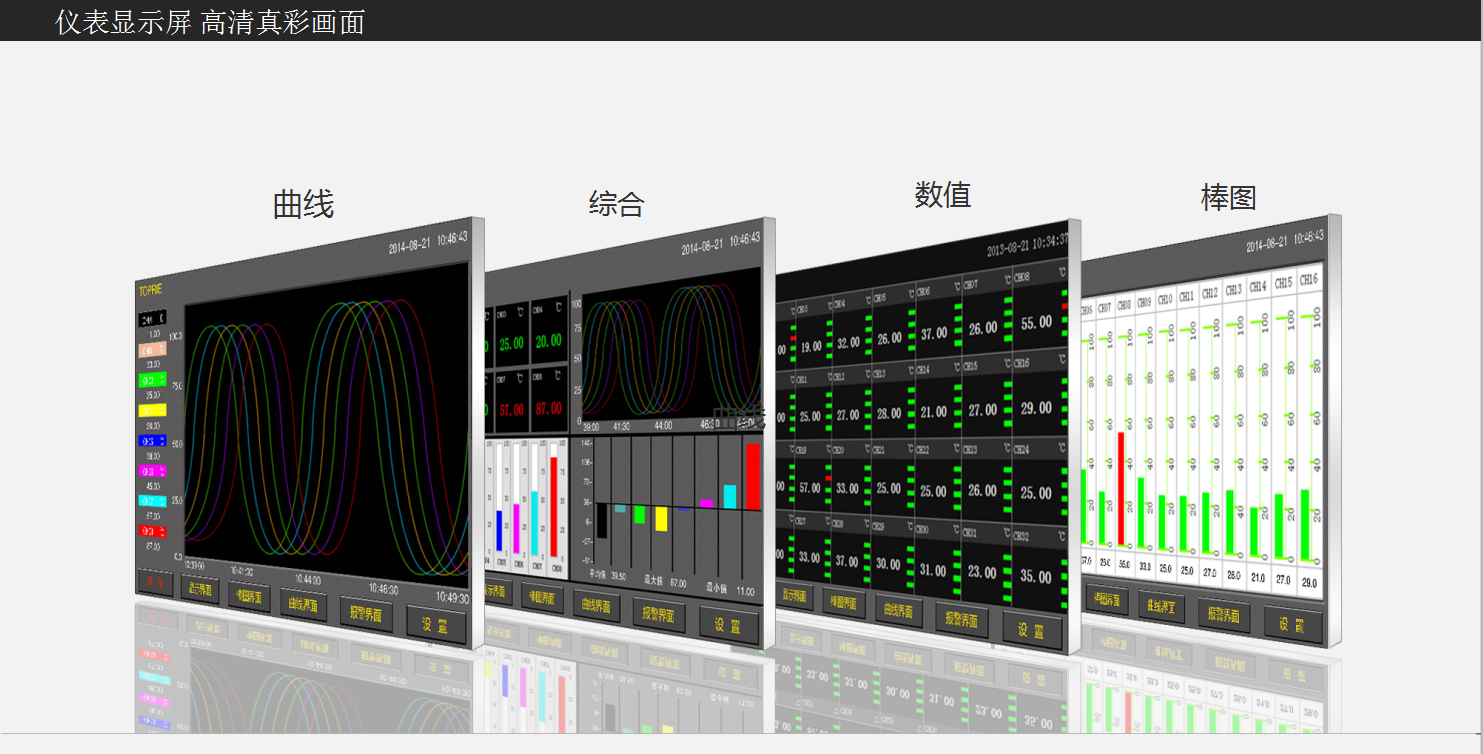Click 棒图界面 button on the 曲线 screen
The height and width of the screenshot is (754, 1483).
(x=248, y=597)
